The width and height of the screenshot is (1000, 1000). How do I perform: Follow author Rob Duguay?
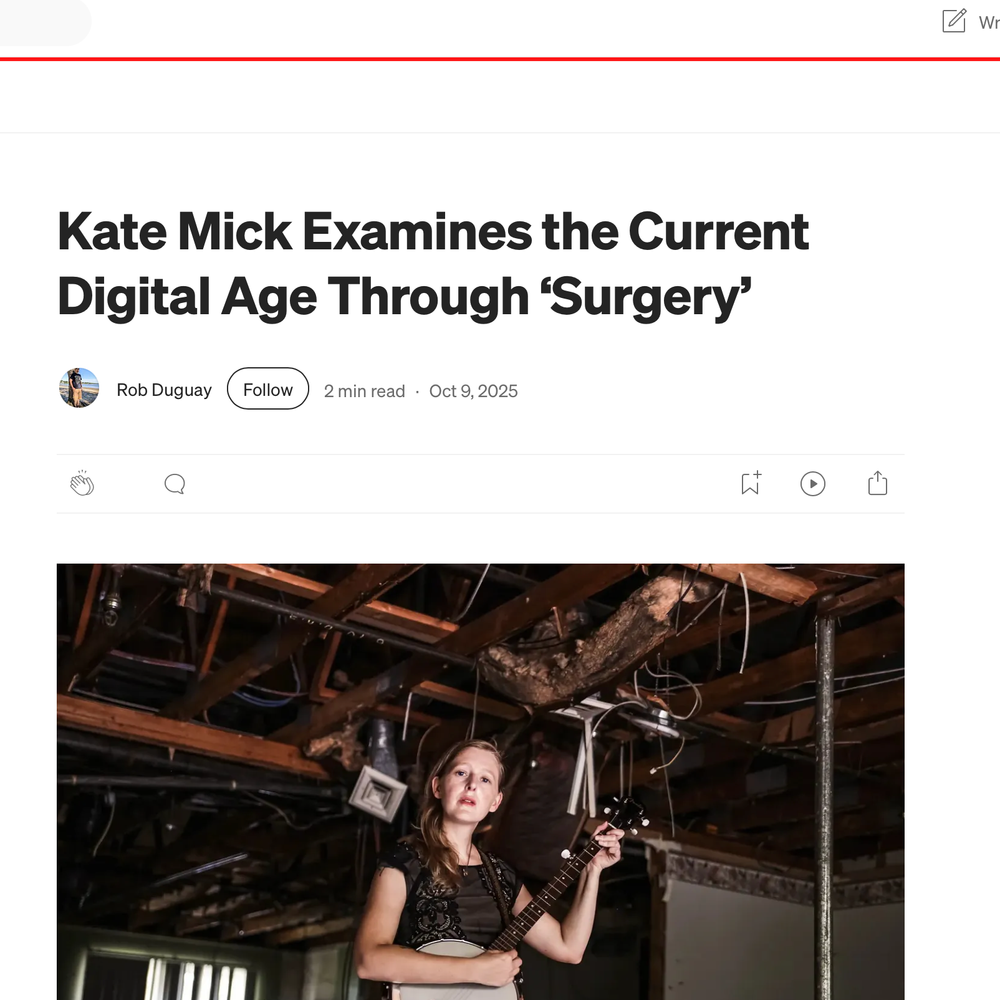coord(268,388)
